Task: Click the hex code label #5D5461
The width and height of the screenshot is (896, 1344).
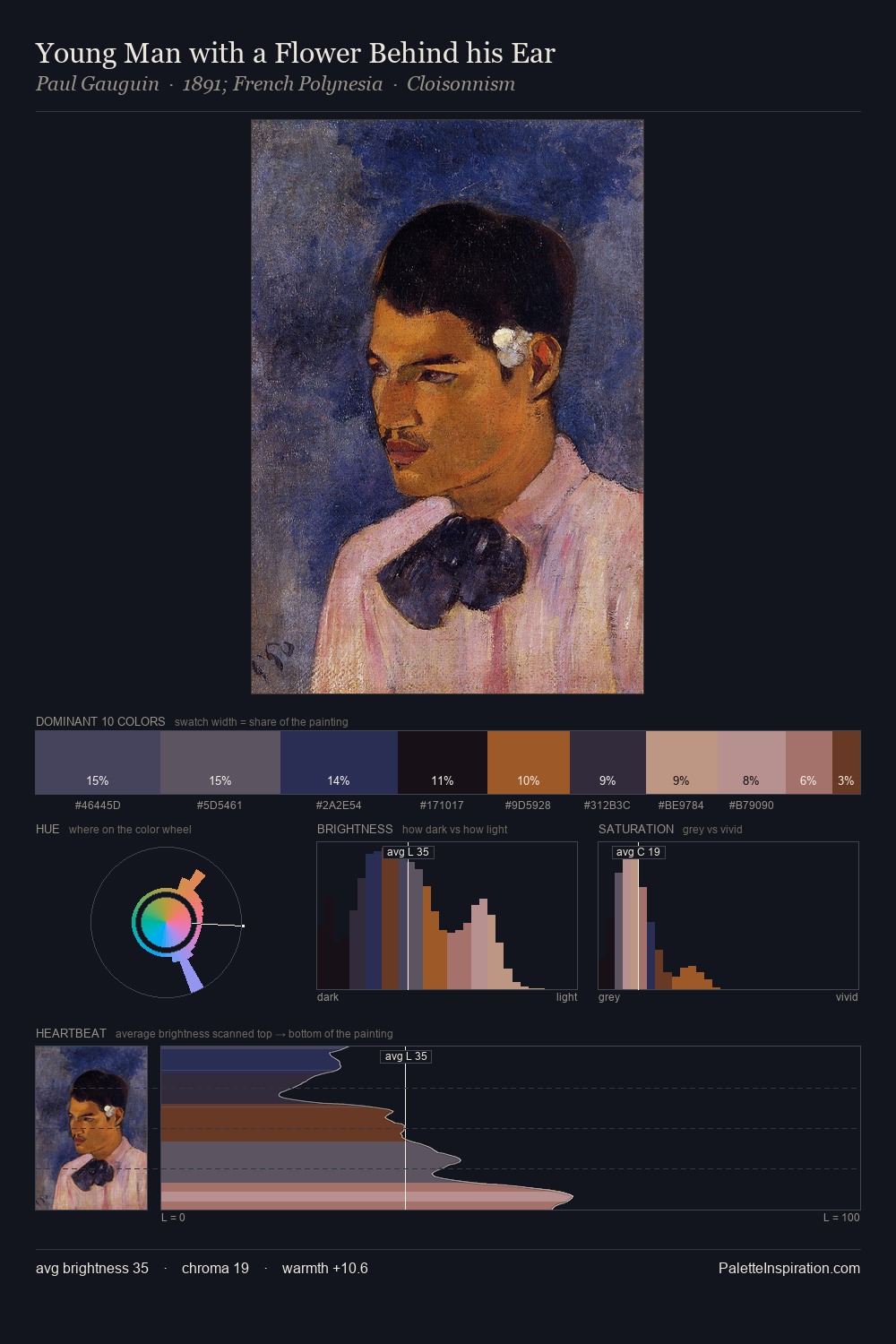Action: coord(220,806)
